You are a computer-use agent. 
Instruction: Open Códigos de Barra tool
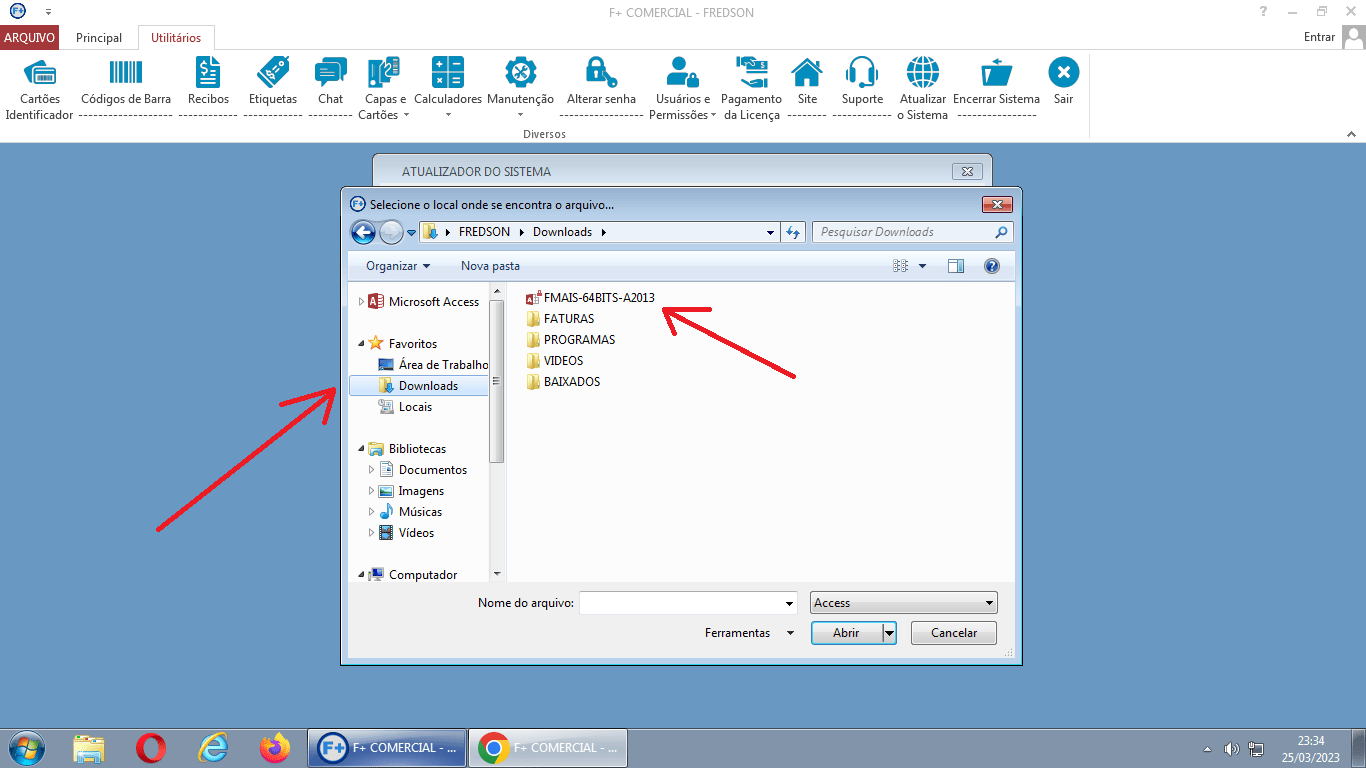click(126, 73)
